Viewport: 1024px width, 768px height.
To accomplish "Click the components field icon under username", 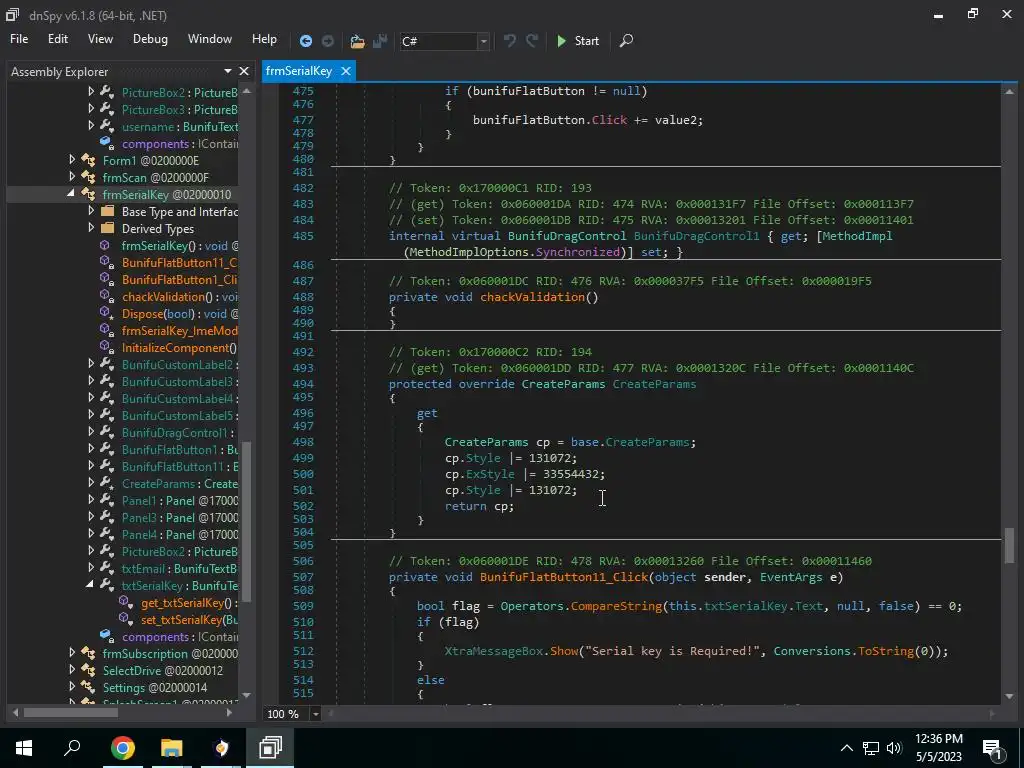I will 107,144.
